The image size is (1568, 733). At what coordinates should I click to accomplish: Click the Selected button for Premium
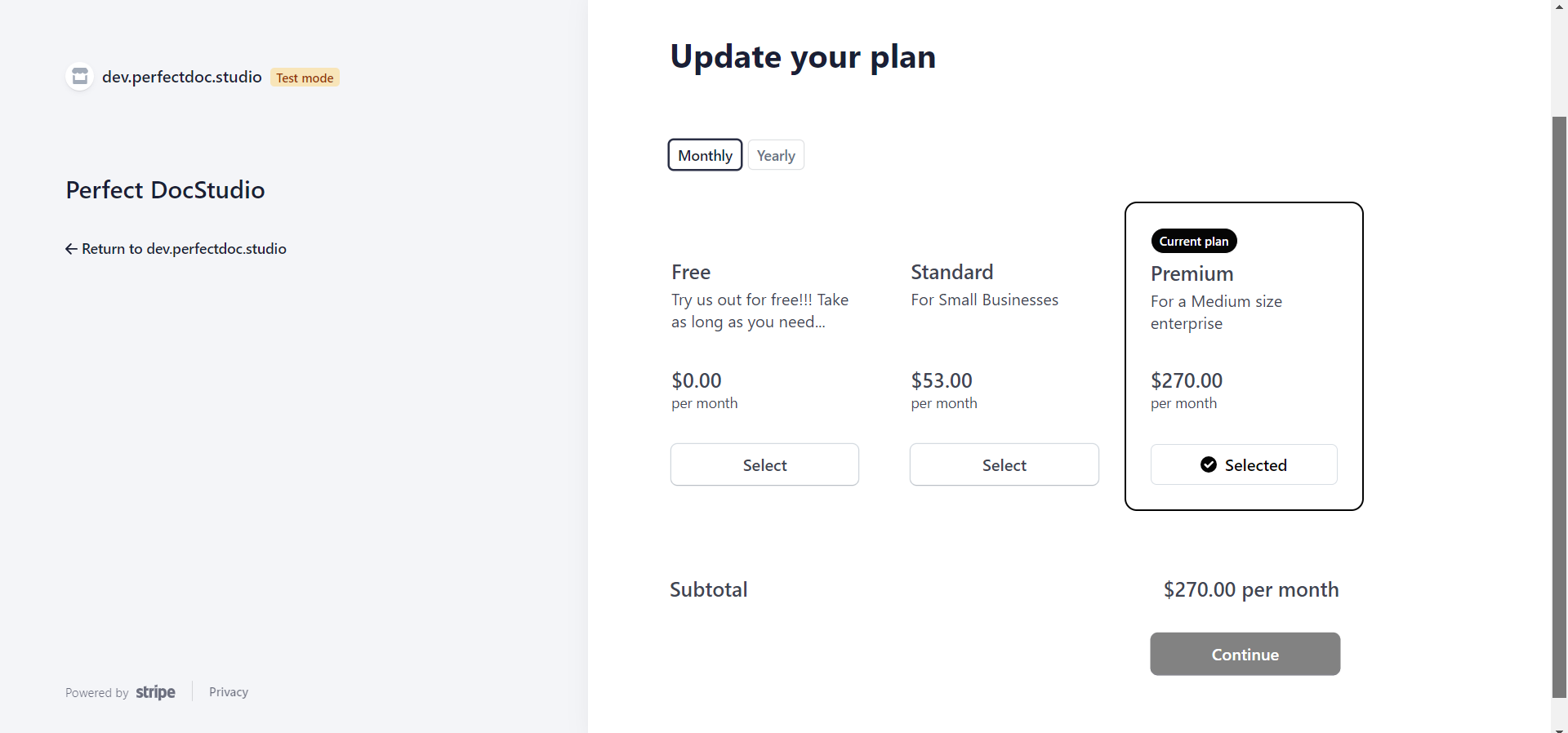tap(1244, 464)
